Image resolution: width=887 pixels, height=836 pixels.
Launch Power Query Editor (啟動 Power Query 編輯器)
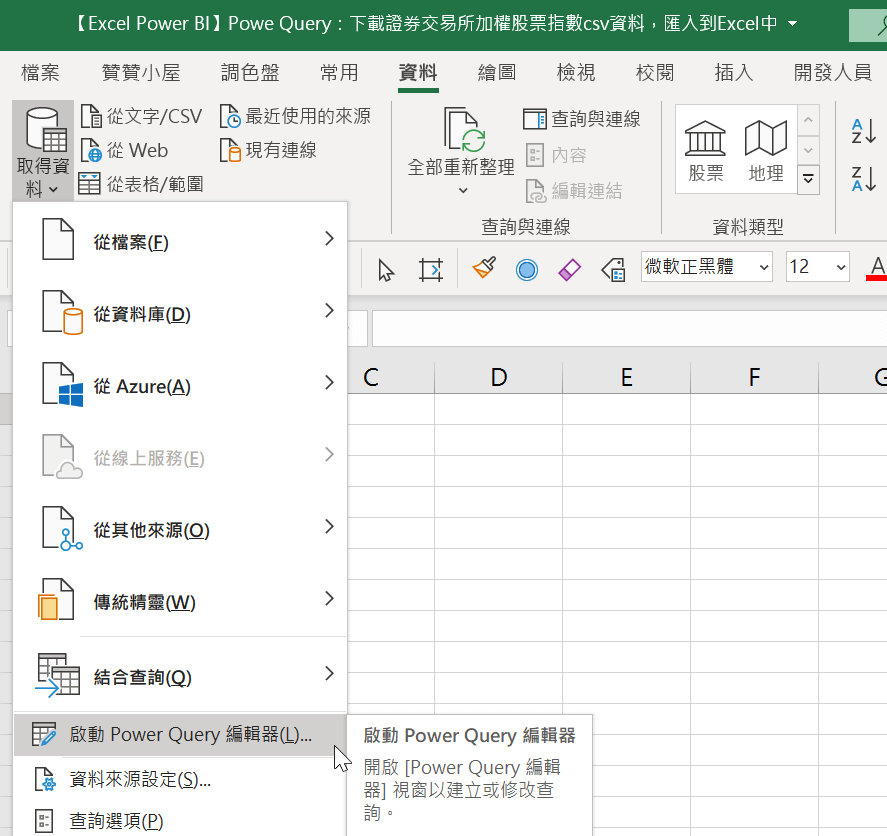coord(180,735)
